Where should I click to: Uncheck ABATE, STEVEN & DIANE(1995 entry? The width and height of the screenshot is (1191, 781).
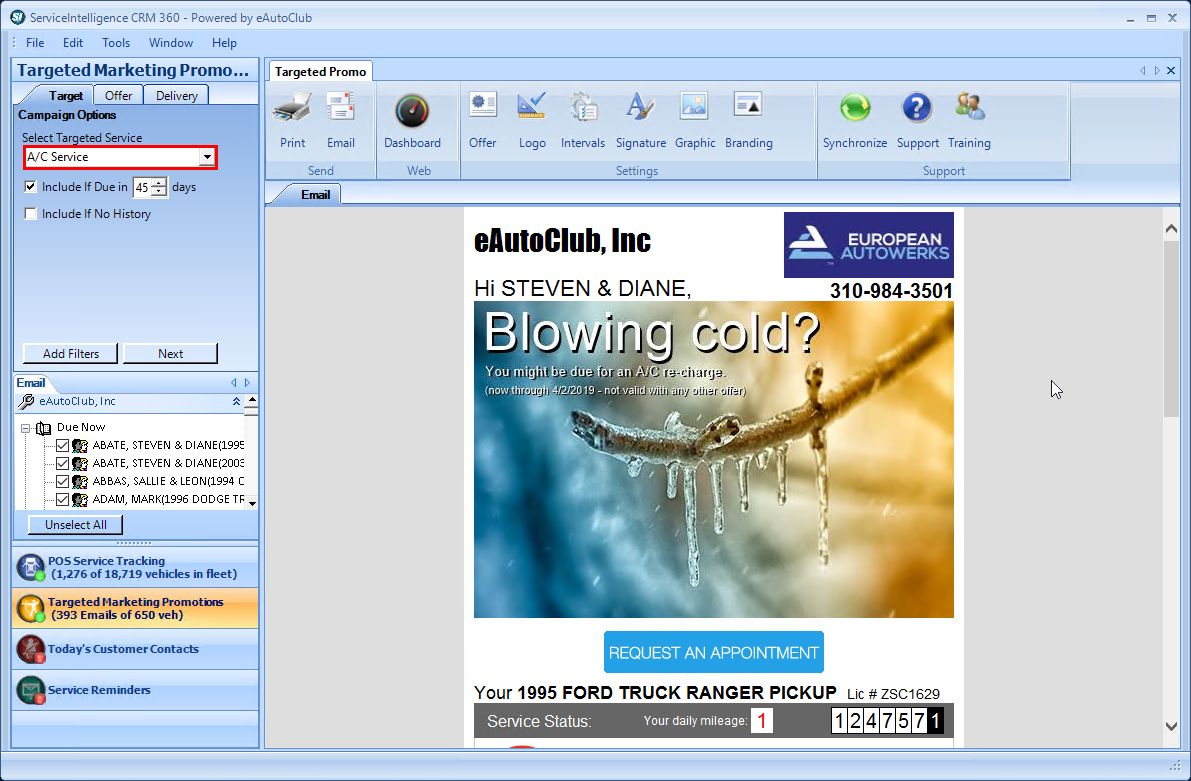point(63,445)
